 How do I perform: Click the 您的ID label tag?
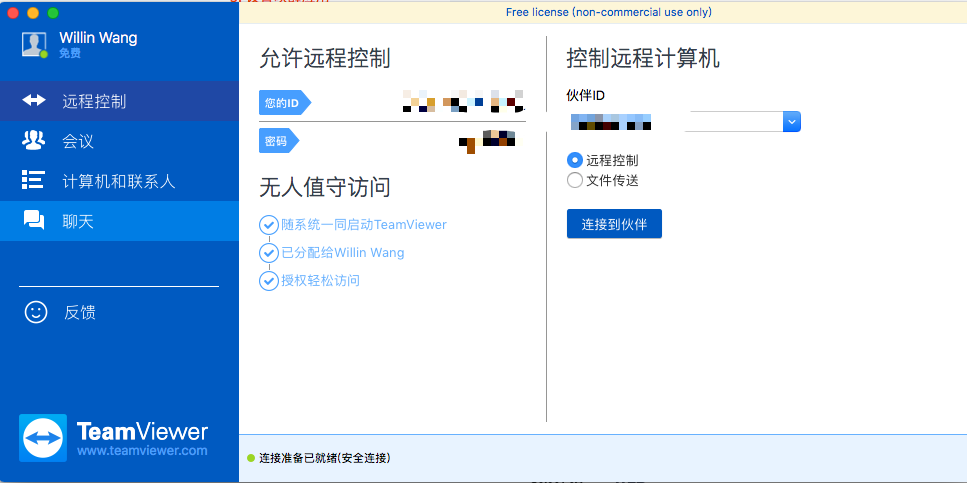point(285,103)
